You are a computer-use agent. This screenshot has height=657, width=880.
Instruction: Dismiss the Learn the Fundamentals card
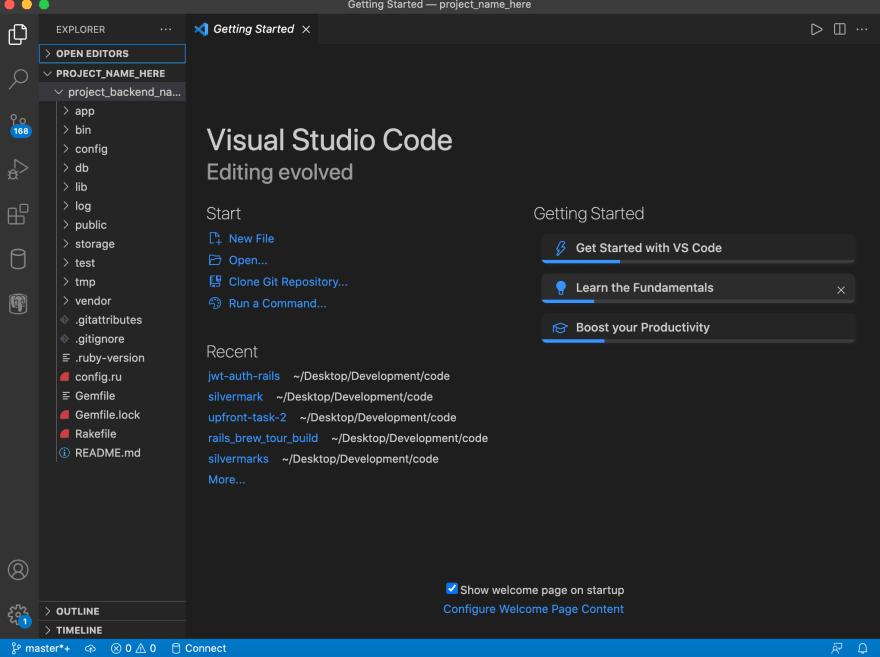(841, 290)
